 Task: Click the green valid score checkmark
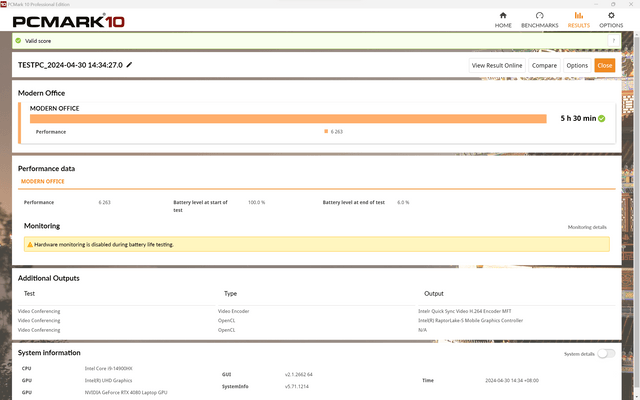click(x=18, y=41)
